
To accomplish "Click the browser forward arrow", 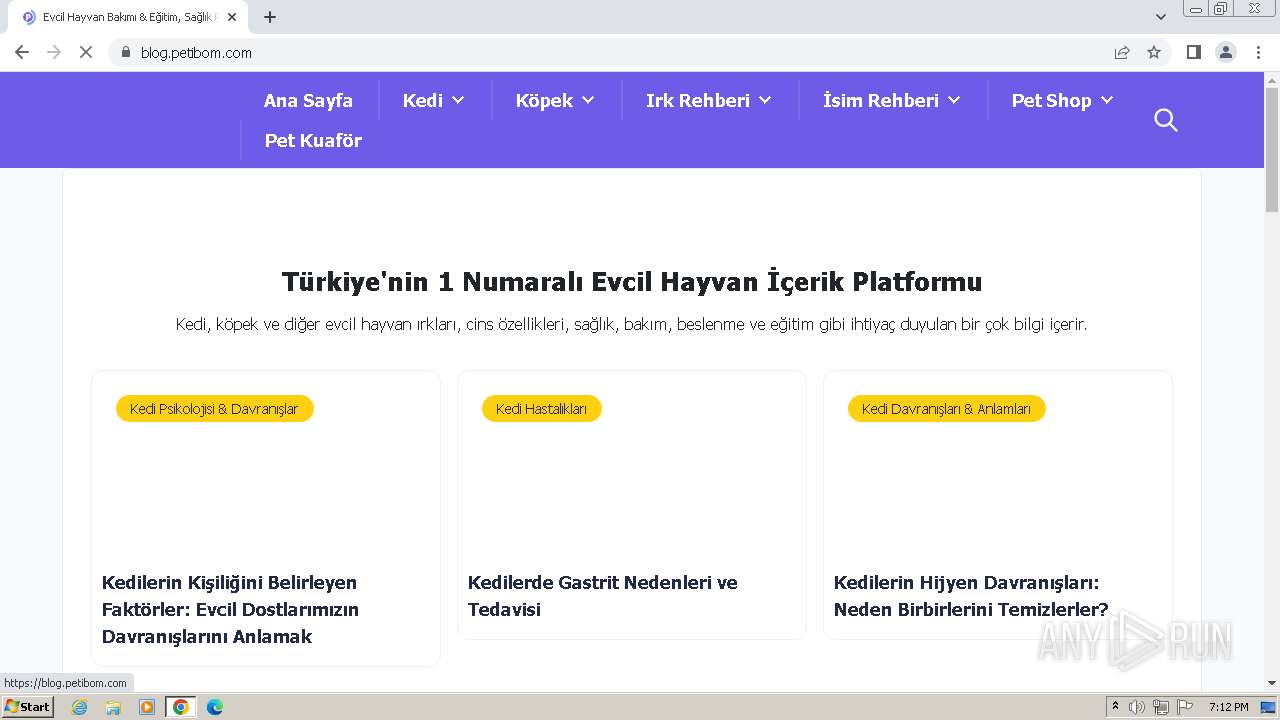I will tap(54, 52).
